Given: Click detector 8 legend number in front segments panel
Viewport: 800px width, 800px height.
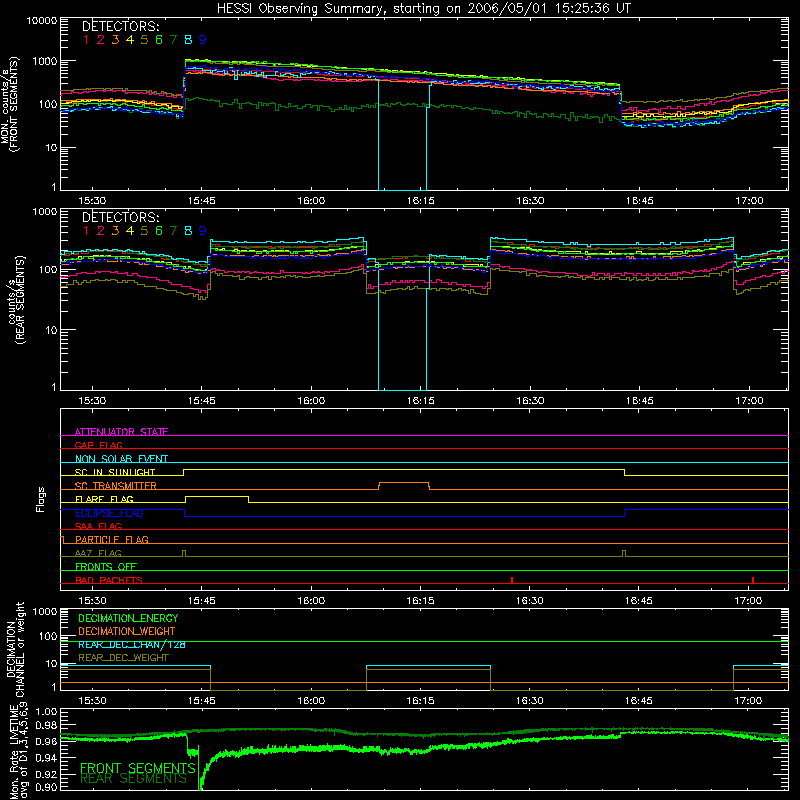Looking at the screenshot, I should point(188,40).
